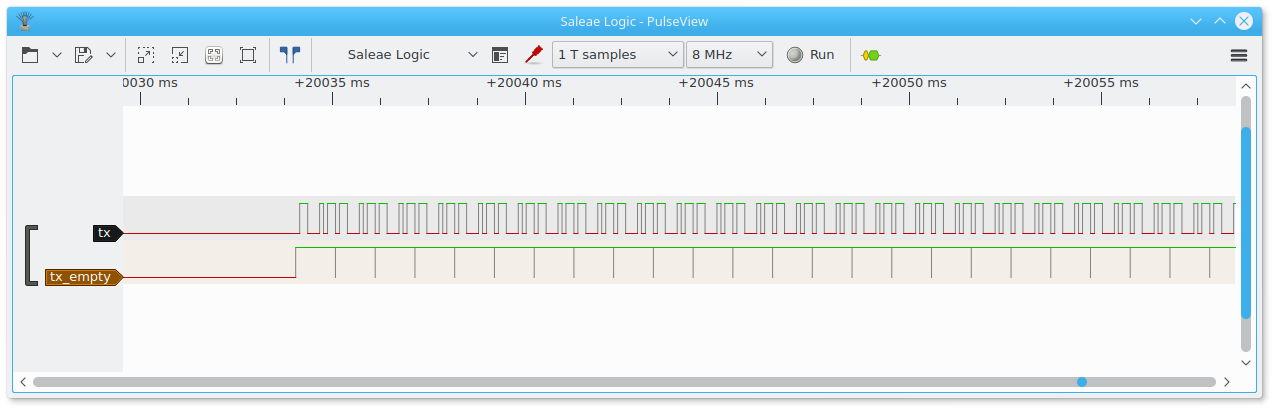Click the zoom one-to-one icon
This screenshot has width=1275, height=411.
pos(248,55)
